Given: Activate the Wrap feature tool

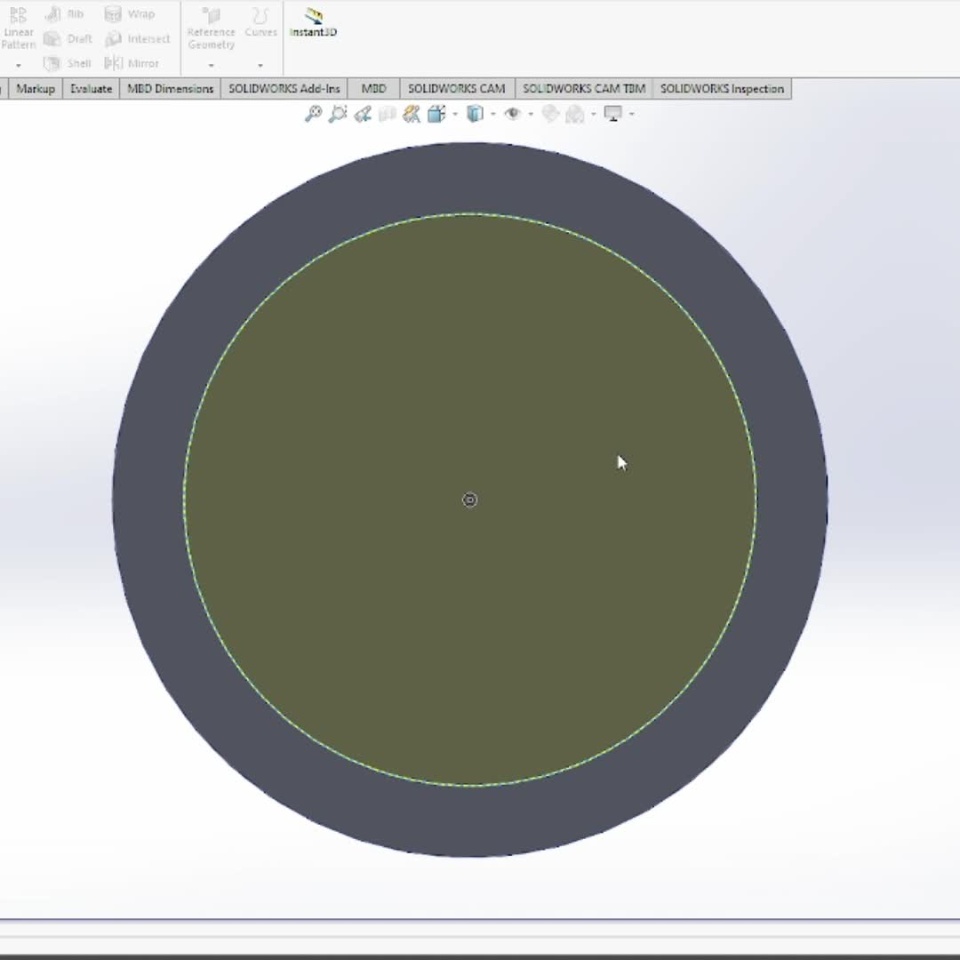Looking at the screenshot, I should click(x=129, y=13).
